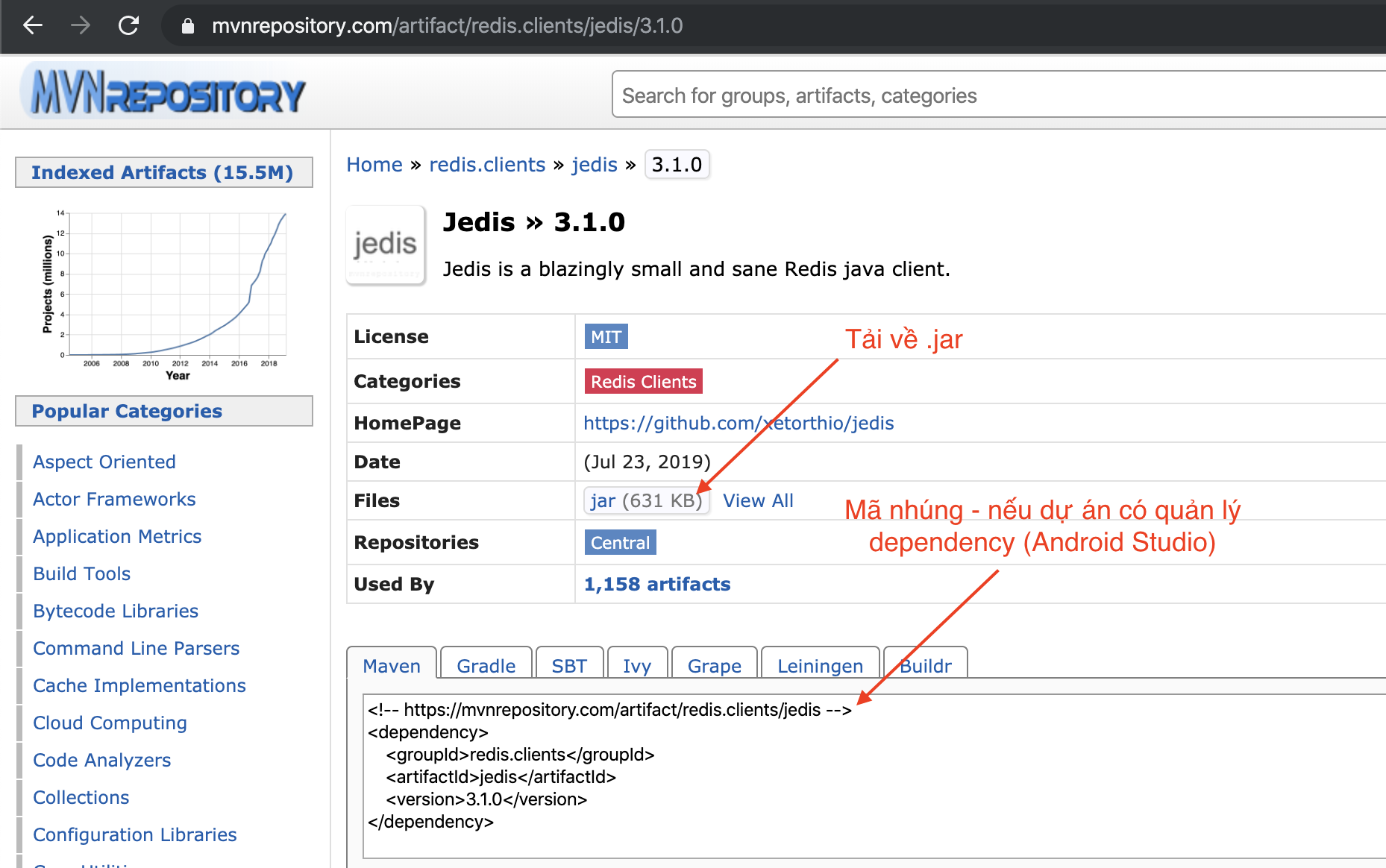Click the 3.1.0 version breadcrumb badge
Image resolution: width=1386 pixels, height=868 pixels.
point(677,165)
